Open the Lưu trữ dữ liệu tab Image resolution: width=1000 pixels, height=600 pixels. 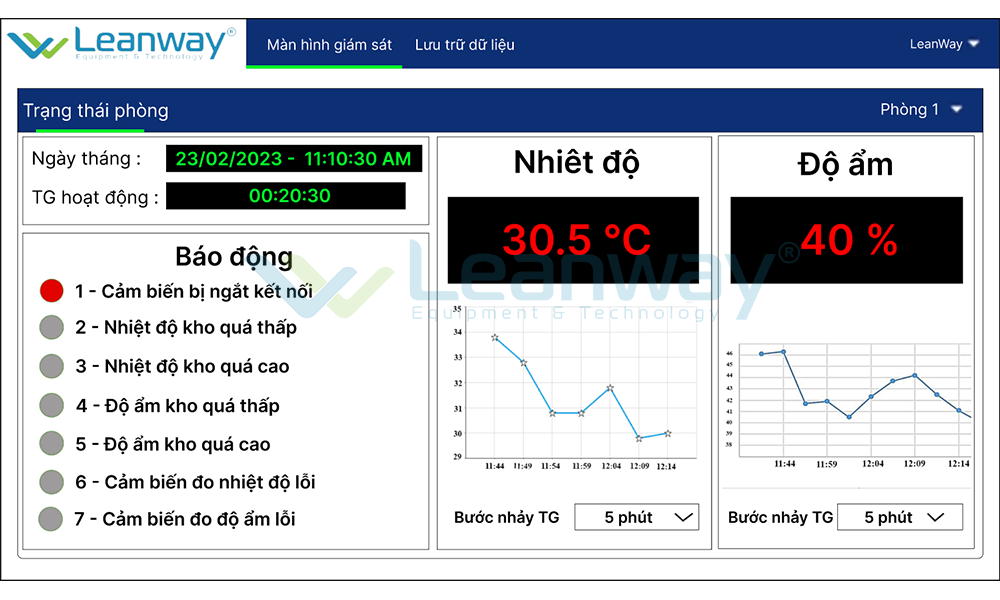coord(464,45)
